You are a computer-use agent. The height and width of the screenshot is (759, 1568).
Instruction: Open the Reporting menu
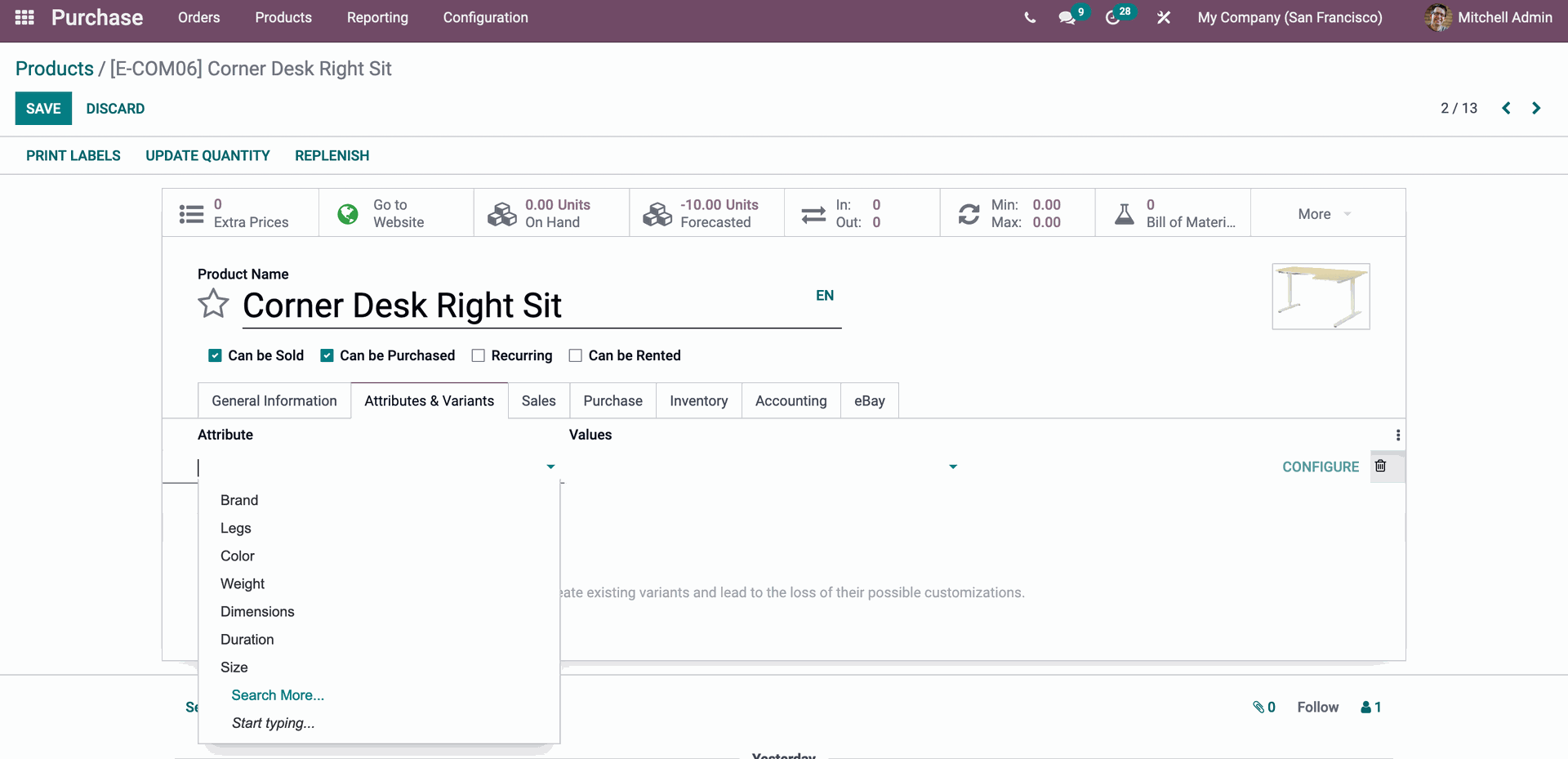(377, 17)
